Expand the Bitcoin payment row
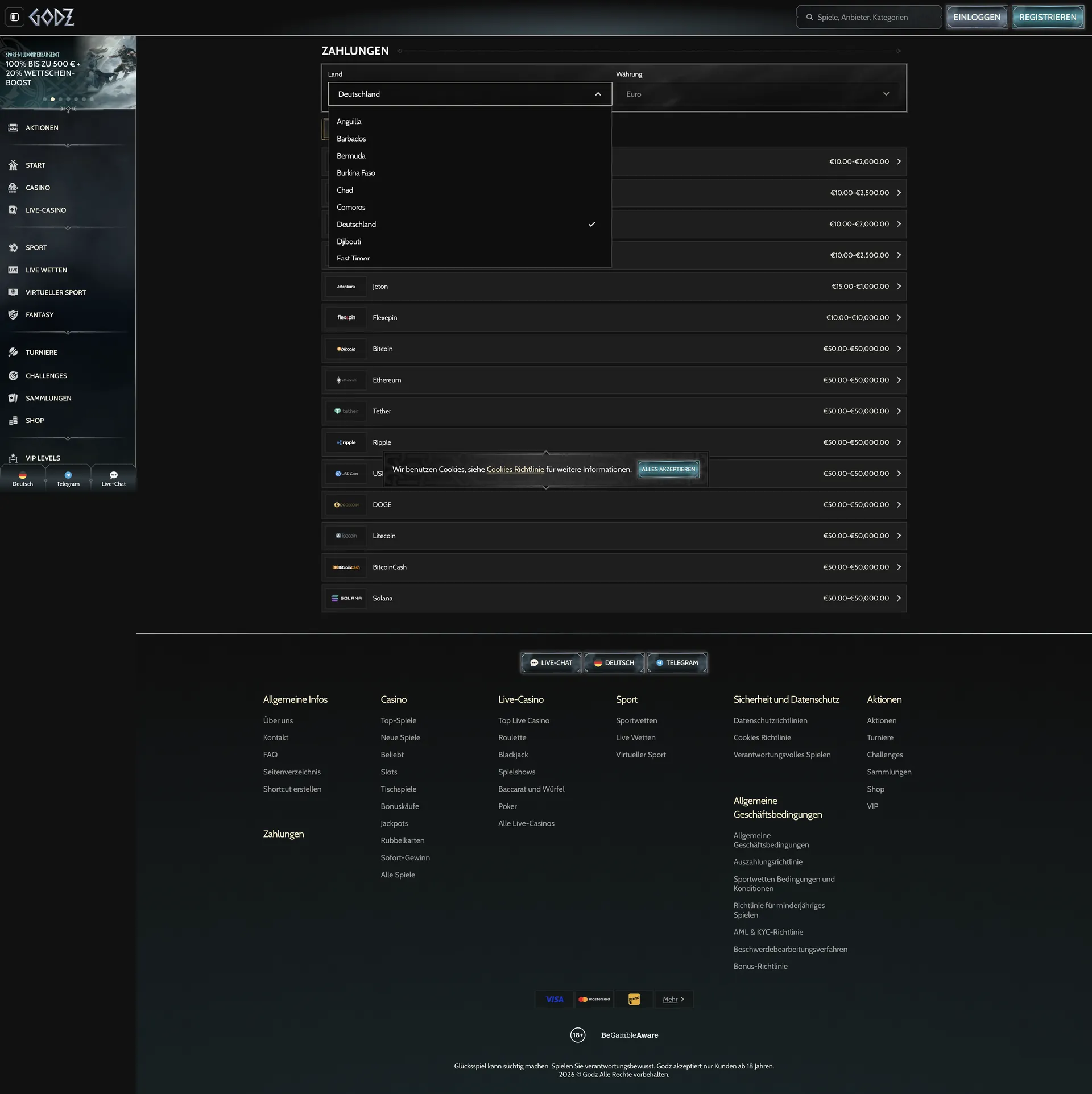The image size is (1092, 1094). [x=614, y=349]
